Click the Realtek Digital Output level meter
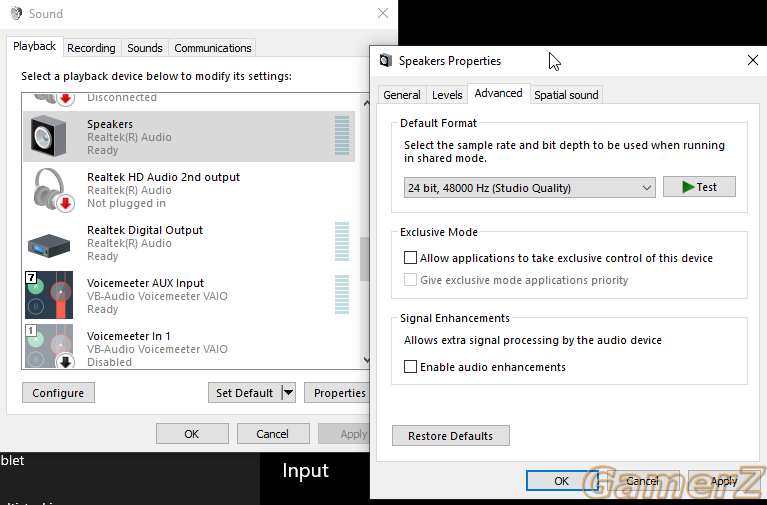 pyautogui.click(x=342, y=242)
